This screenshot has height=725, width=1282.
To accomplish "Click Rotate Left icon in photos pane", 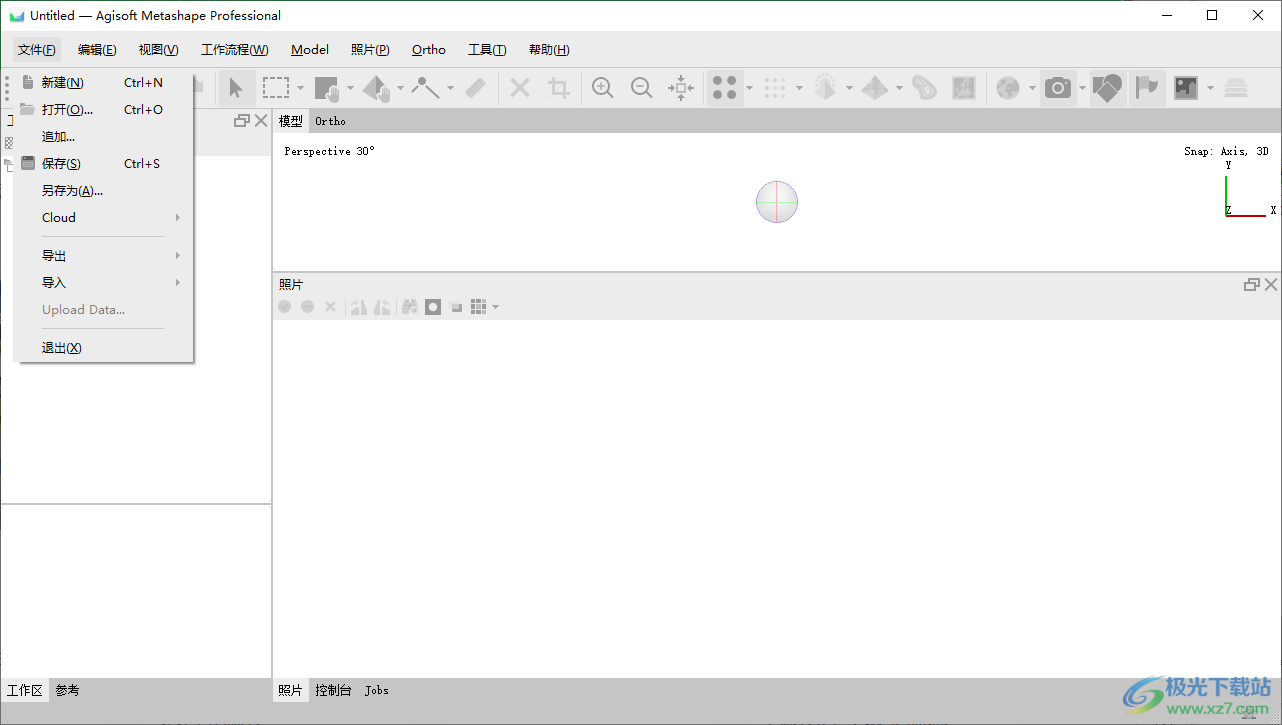I will 382,307.
